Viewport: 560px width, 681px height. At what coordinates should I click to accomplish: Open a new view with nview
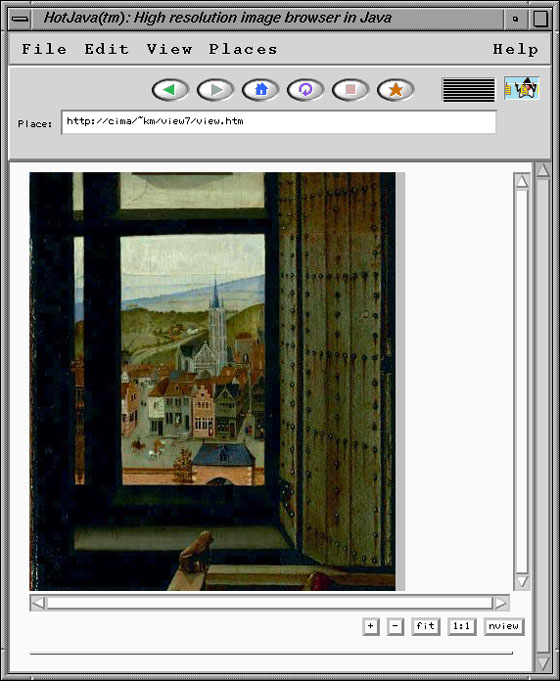504,626
